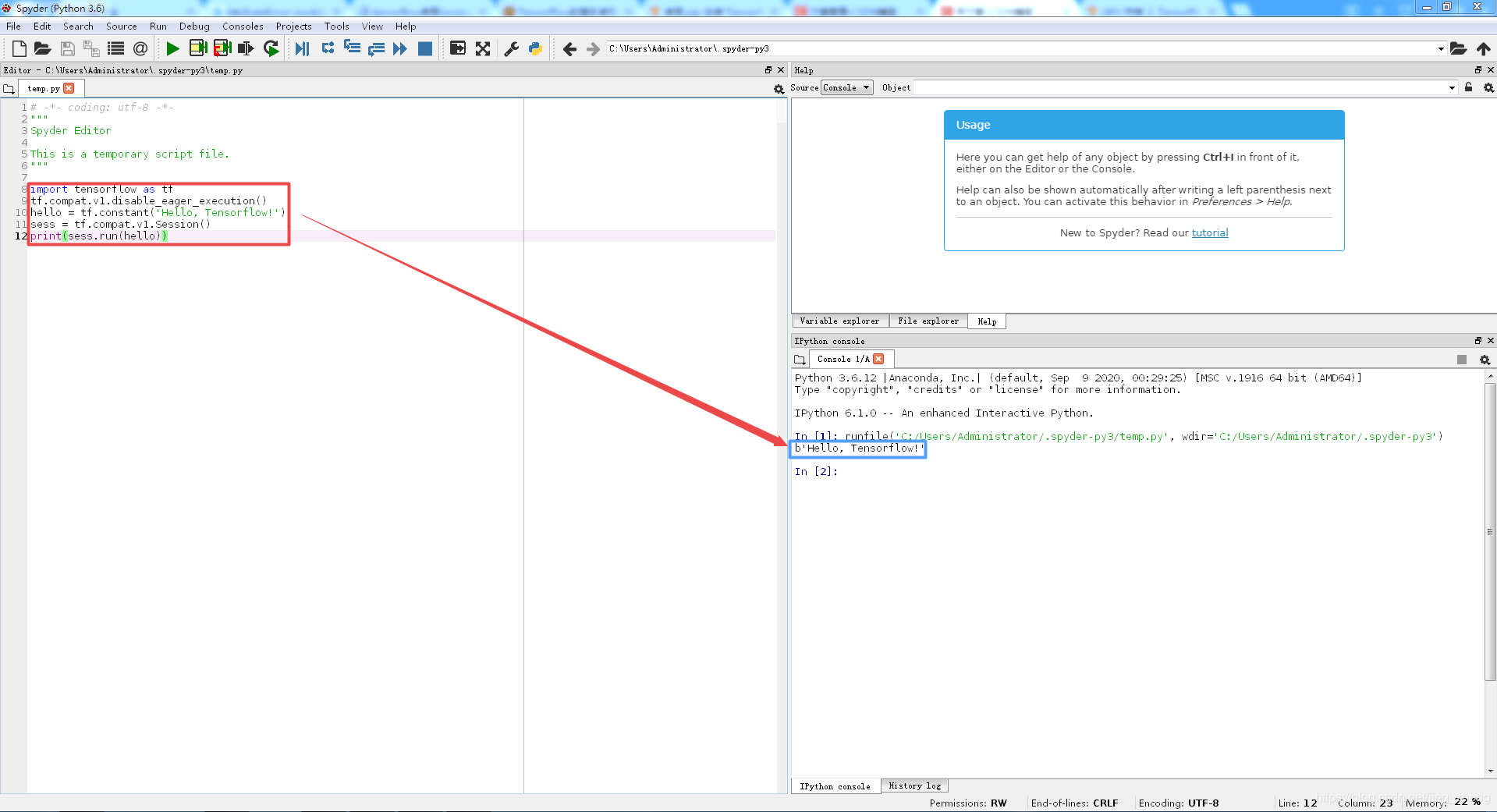
Task: Go back with the left arrow
Action: tap(569, 49)
